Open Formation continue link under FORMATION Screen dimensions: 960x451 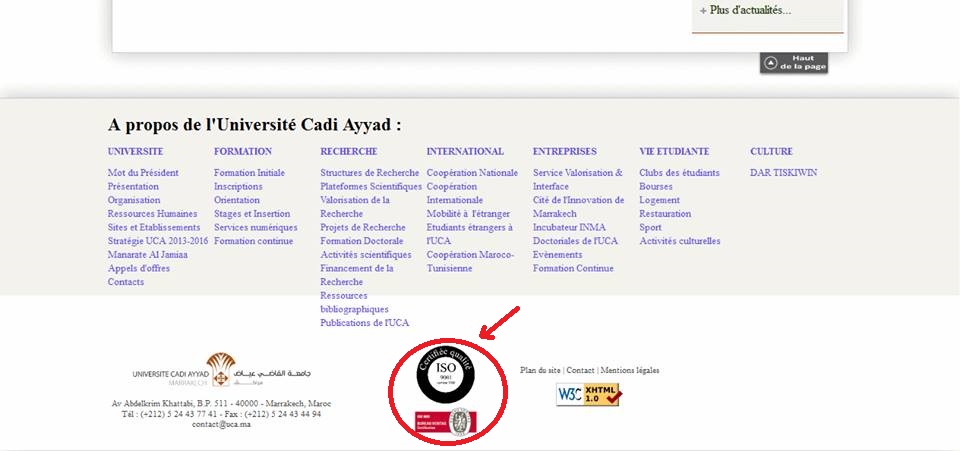pos(253,241)
